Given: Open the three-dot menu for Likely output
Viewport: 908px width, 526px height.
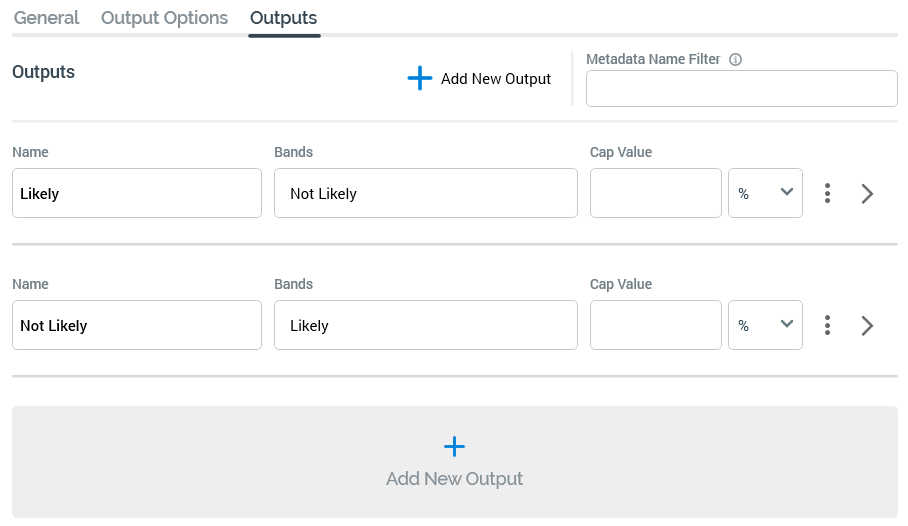Looking at the screenshot, I should [827, 194].
